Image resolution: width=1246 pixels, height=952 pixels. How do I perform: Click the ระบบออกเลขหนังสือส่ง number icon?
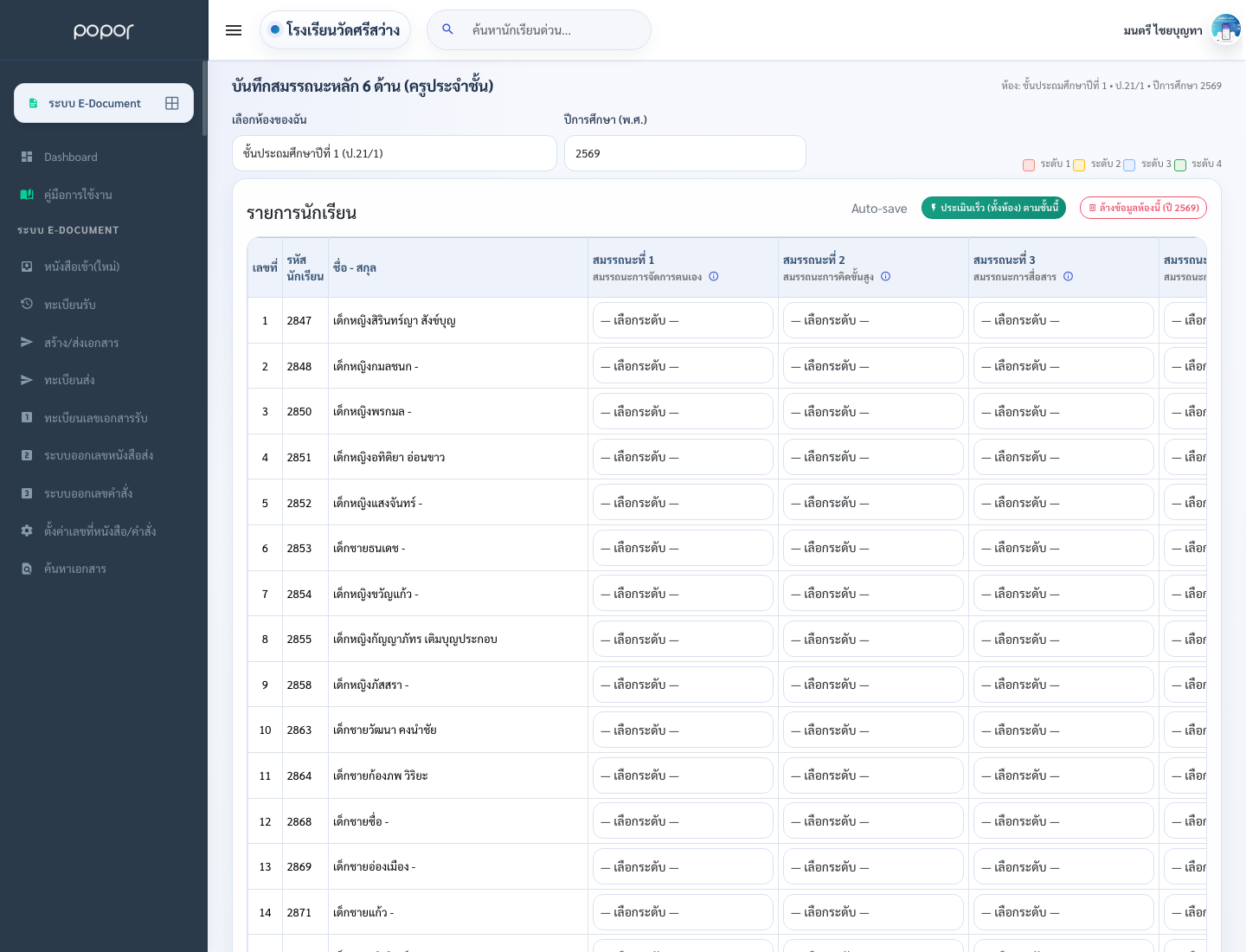click(27, 455)
